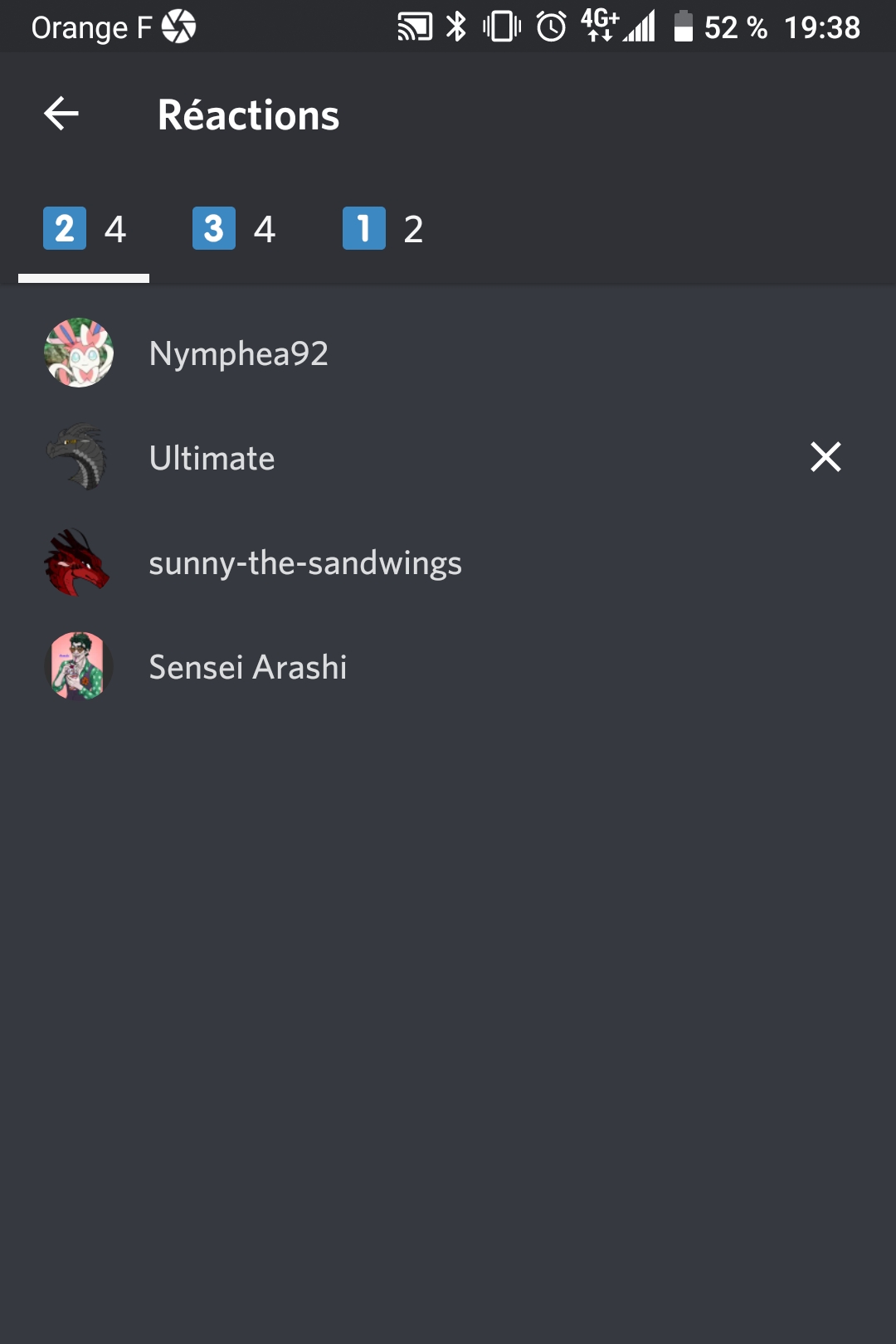Open Nymphea92's user profile

(239, 353)
